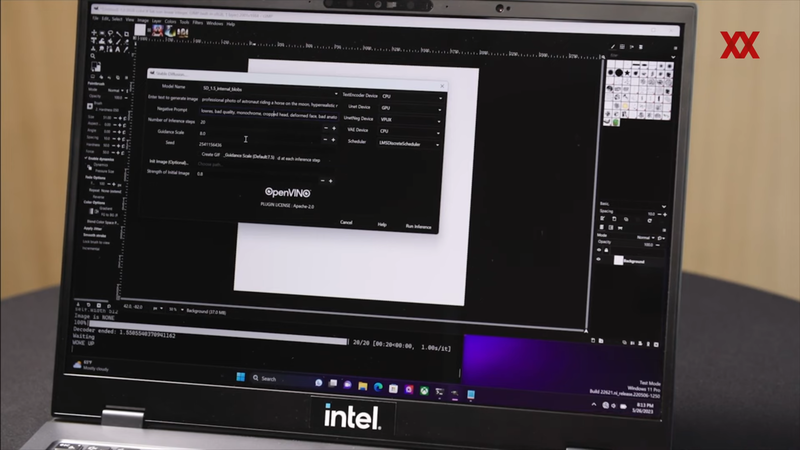Toggle Enable dynamics checkbox in tool options

(x=99, y=159)
